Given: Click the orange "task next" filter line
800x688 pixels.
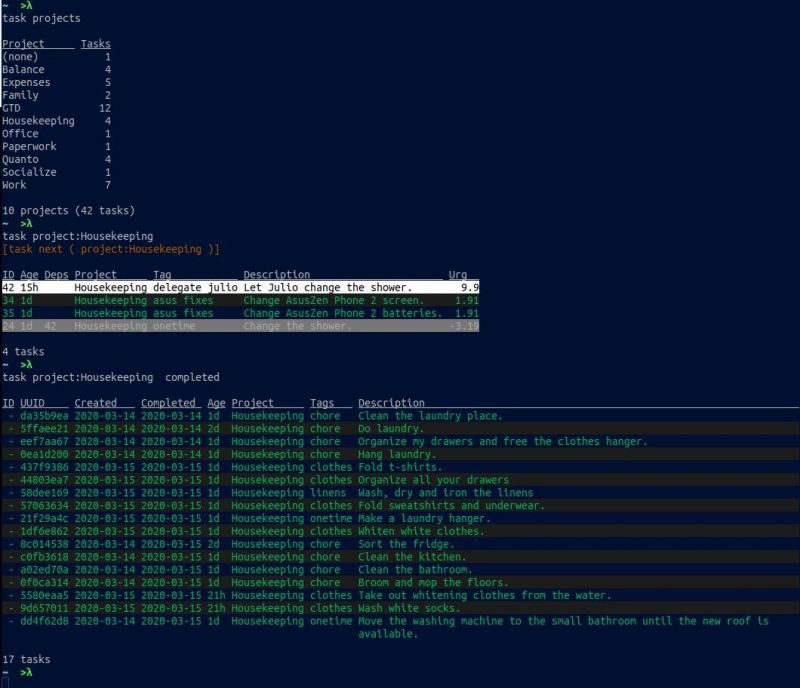Looking at the screenshot, I should coord(110,248).
